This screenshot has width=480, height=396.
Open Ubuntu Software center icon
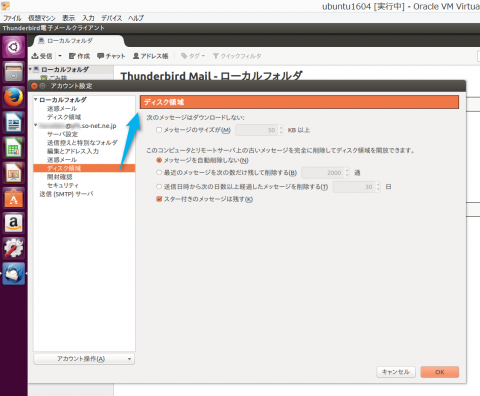(13, 198)
